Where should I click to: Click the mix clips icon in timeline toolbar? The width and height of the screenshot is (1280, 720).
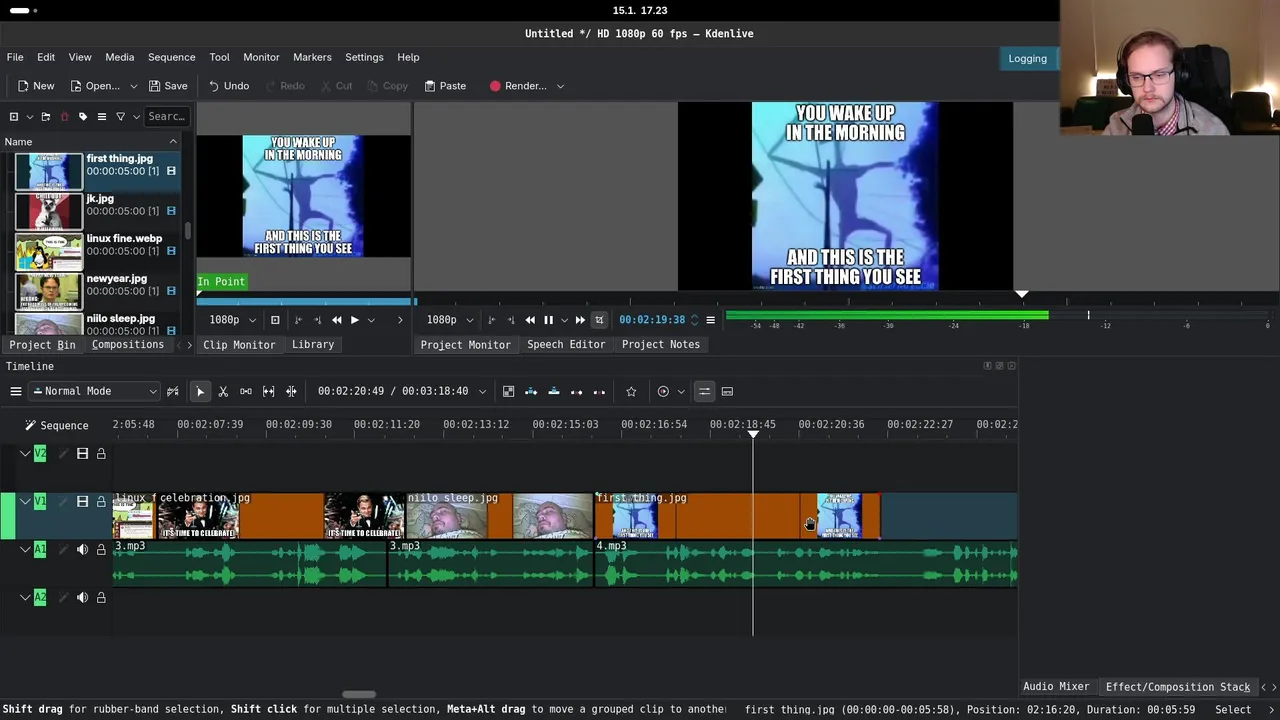508,391
